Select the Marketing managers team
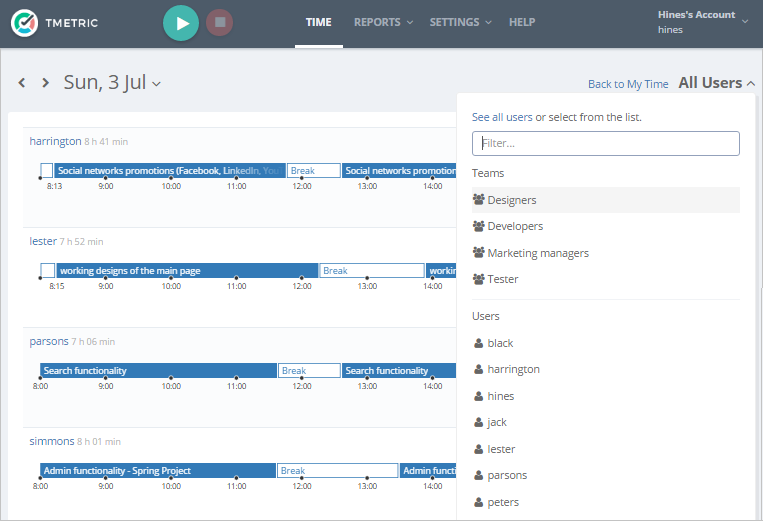763x521 pixels. [606, 253]
